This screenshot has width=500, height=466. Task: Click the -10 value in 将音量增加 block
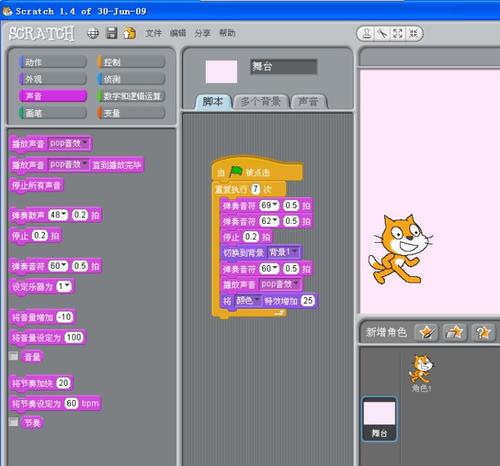(x=65, y=317)
